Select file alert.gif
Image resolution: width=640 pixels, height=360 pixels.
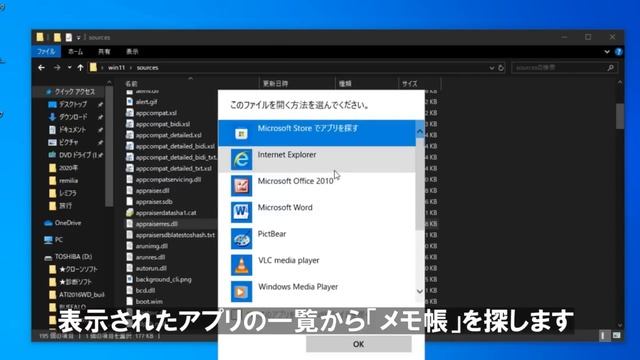pos(146,102)
